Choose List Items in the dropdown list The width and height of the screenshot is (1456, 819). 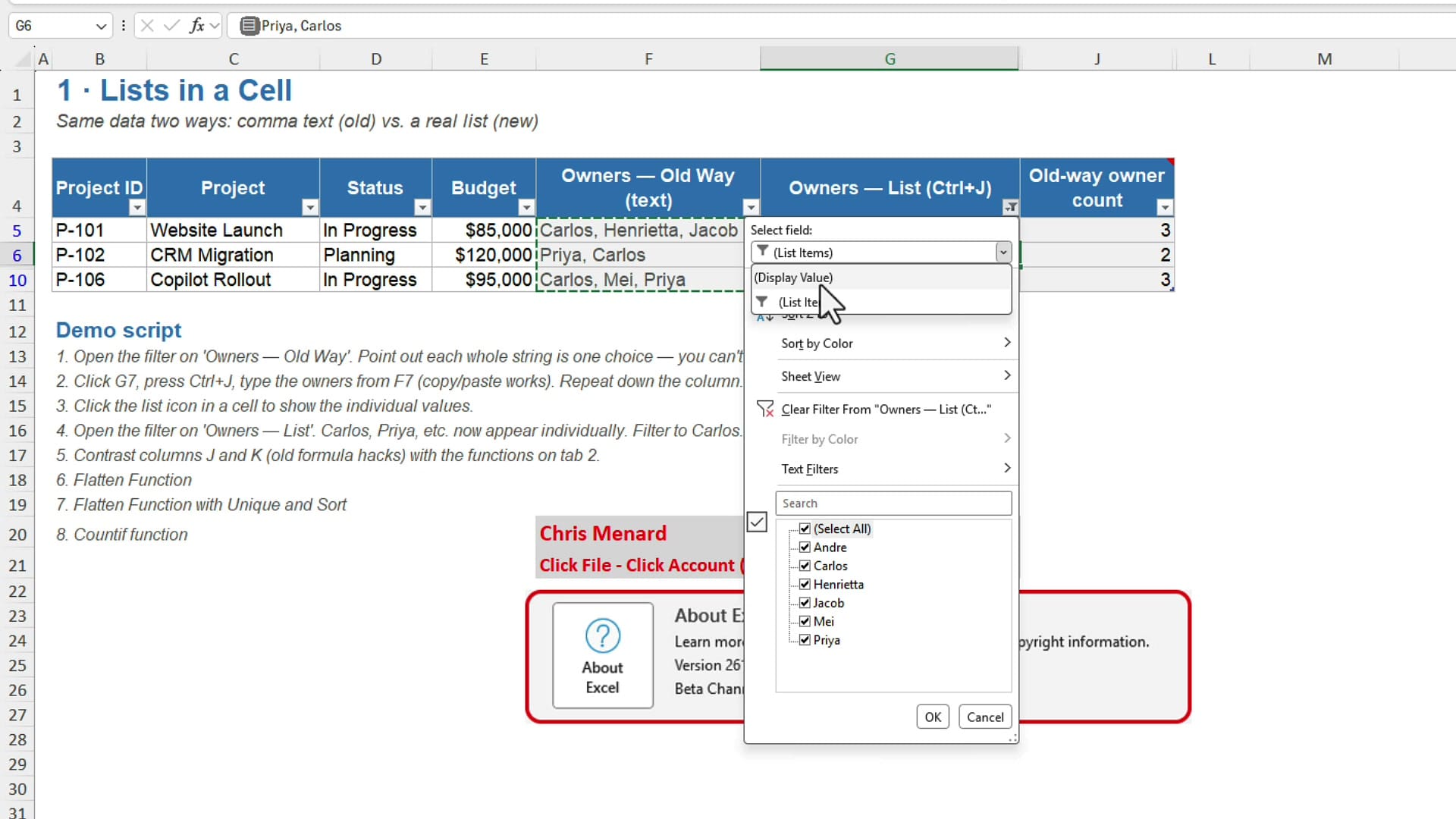[882, 302]
